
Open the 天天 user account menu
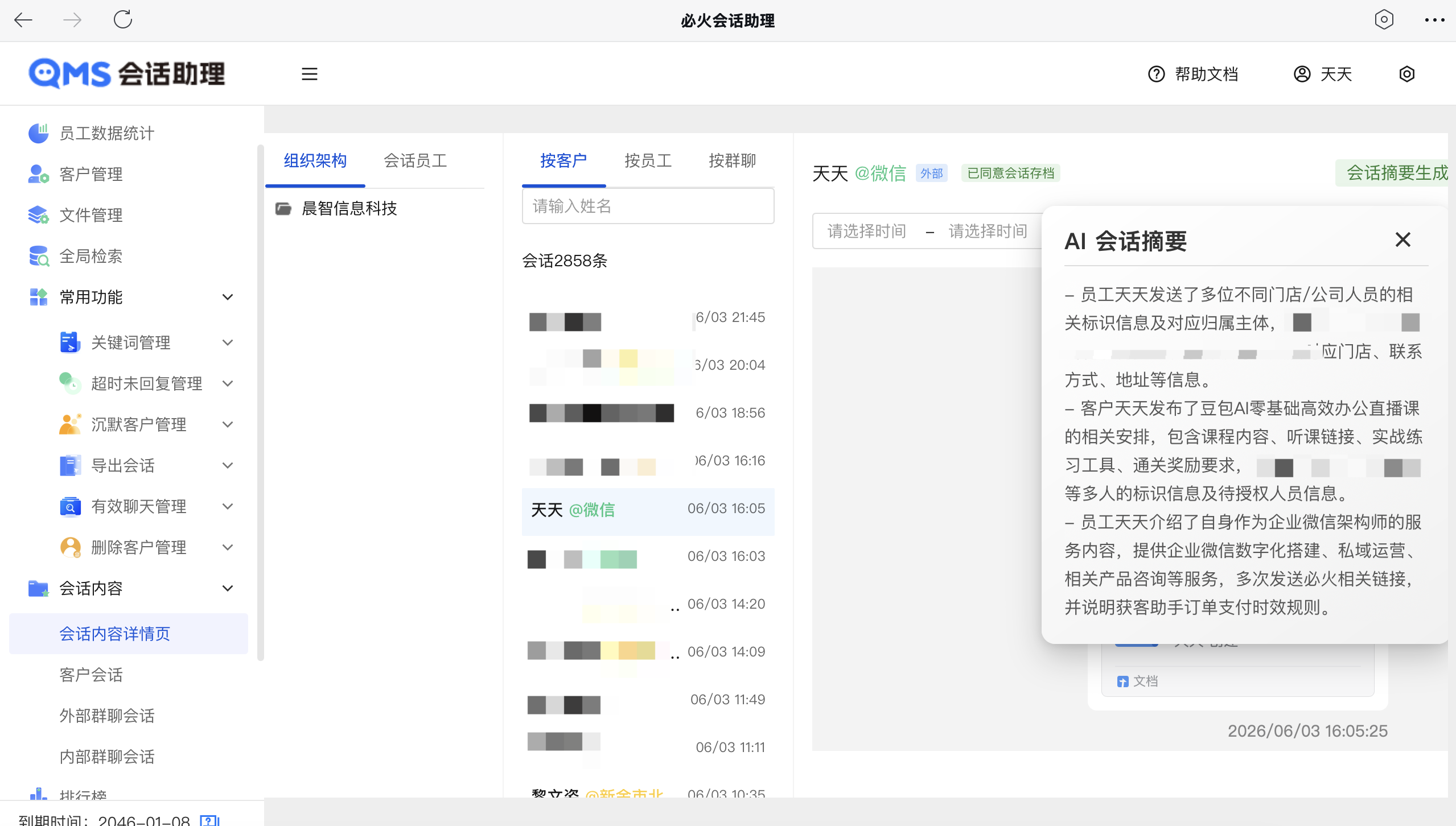click(1323, 74)
